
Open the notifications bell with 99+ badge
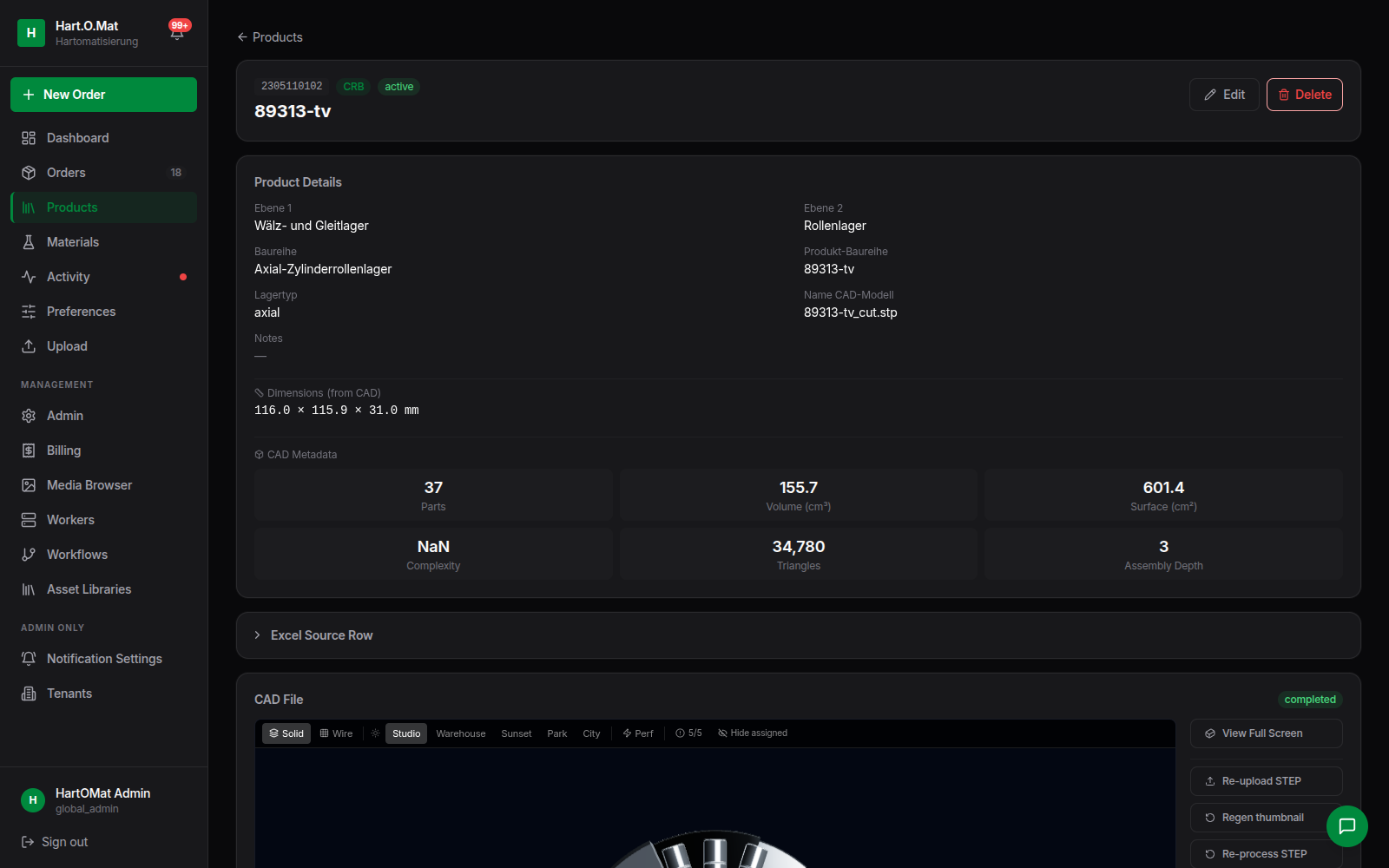[x=178, y=31]
